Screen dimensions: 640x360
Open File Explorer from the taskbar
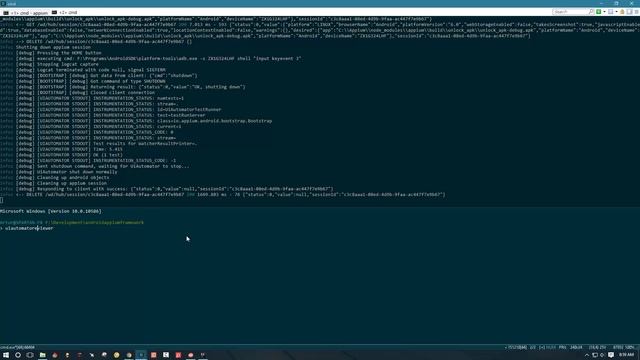[42, 355]
